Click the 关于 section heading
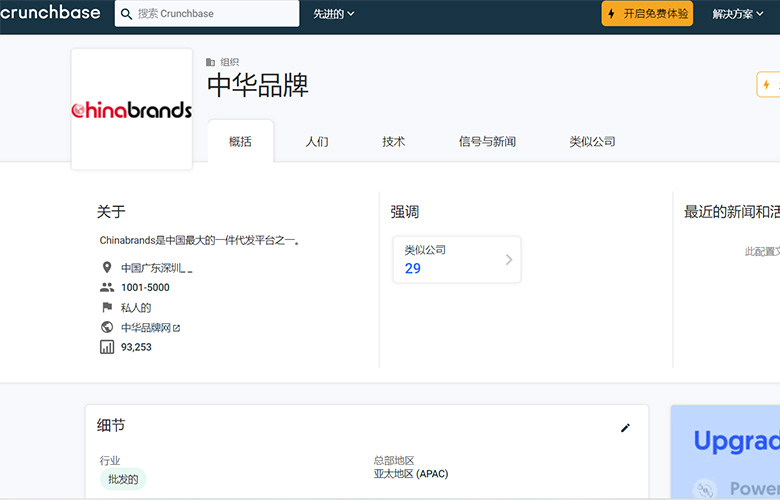The image size is (780, 500). (111, 212)
